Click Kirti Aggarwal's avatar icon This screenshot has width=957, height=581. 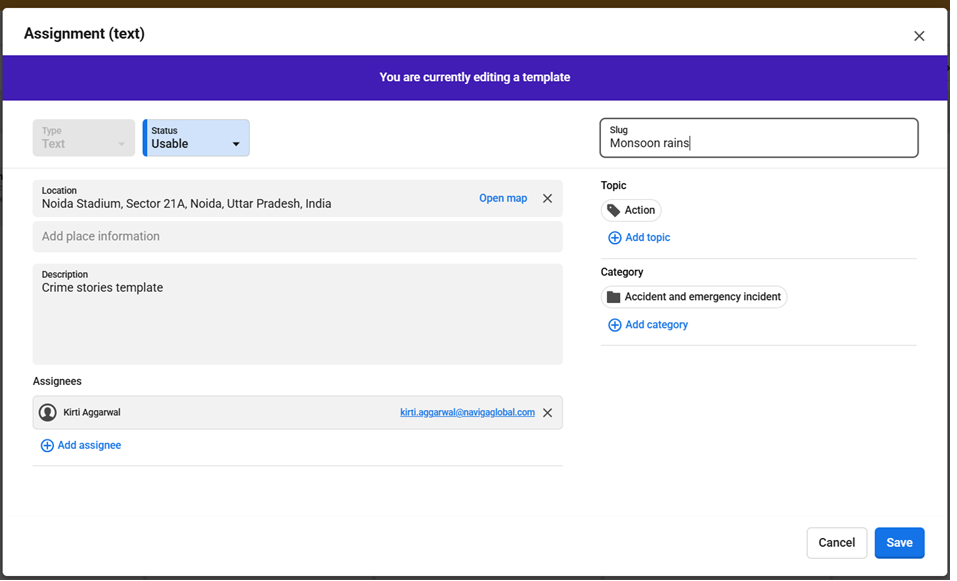point(47,412)
